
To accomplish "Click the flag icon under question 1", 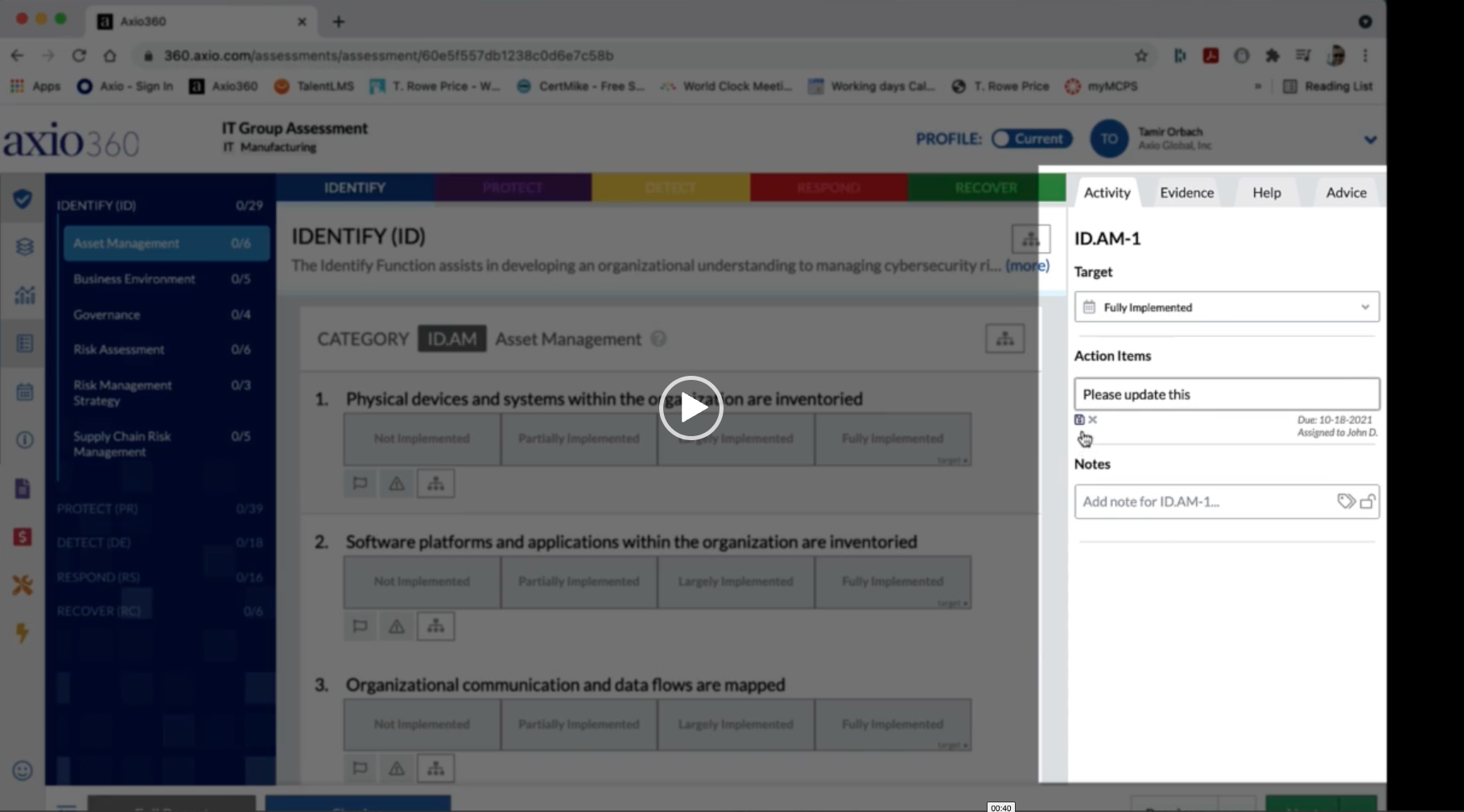I will click(x=360, y=484).
